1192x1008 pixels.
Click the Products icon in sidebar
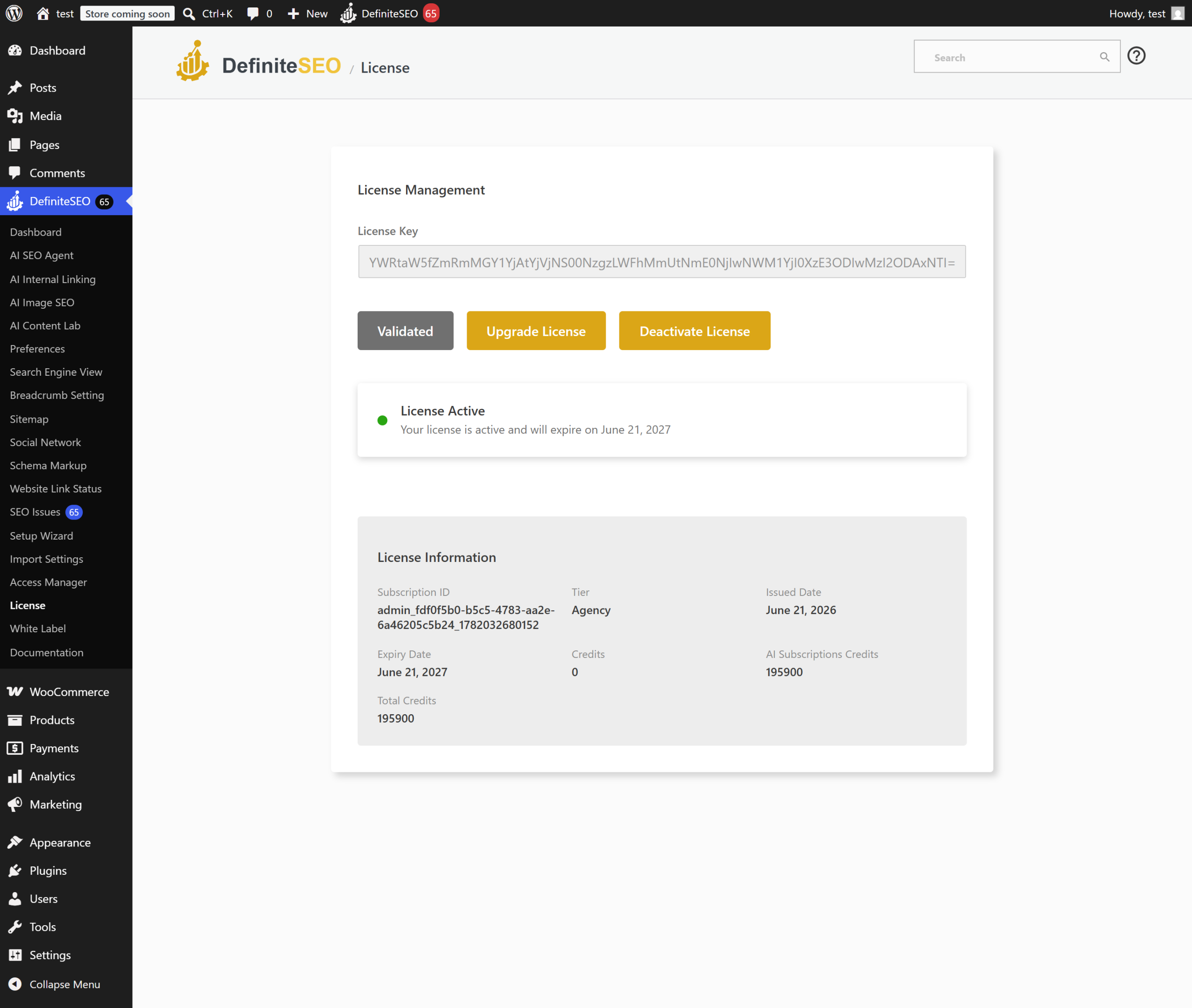tap(15, 720)
